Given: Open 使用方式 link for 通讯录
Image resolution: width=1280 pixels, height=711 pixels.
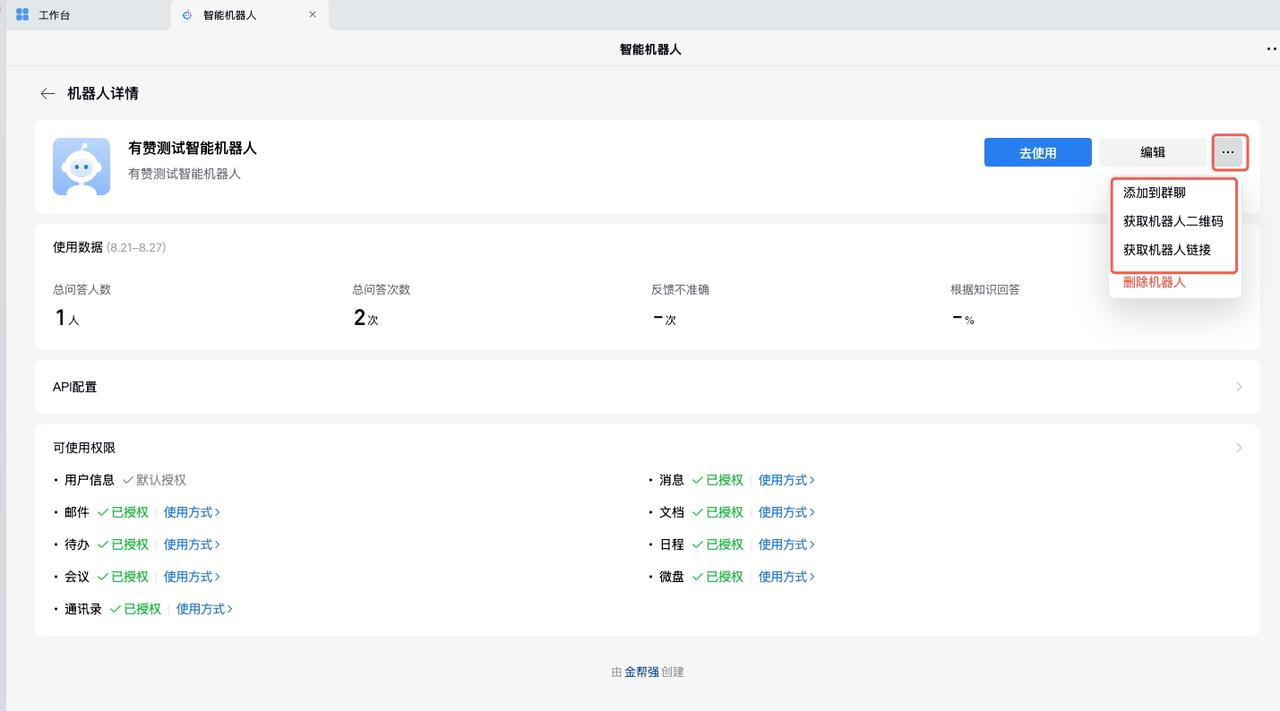Looking at the screenshot, I should [x=205, y=608].
